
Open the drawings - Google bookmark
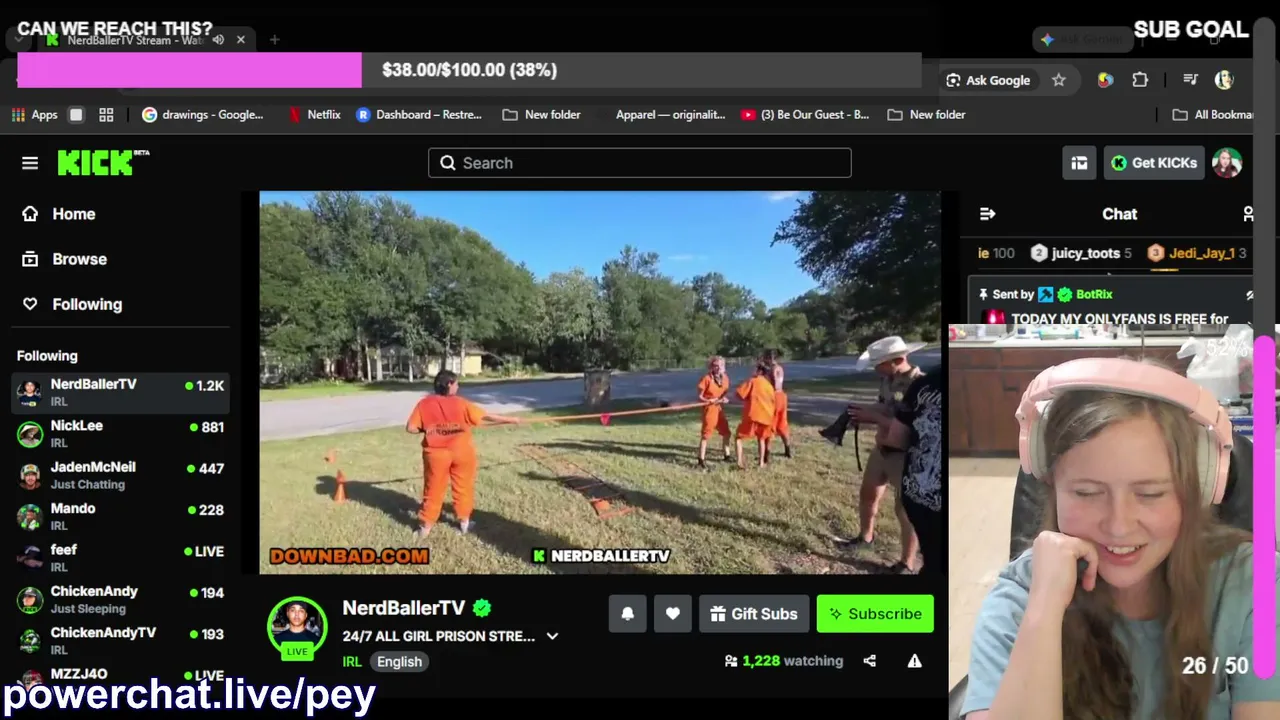(203, 115)
